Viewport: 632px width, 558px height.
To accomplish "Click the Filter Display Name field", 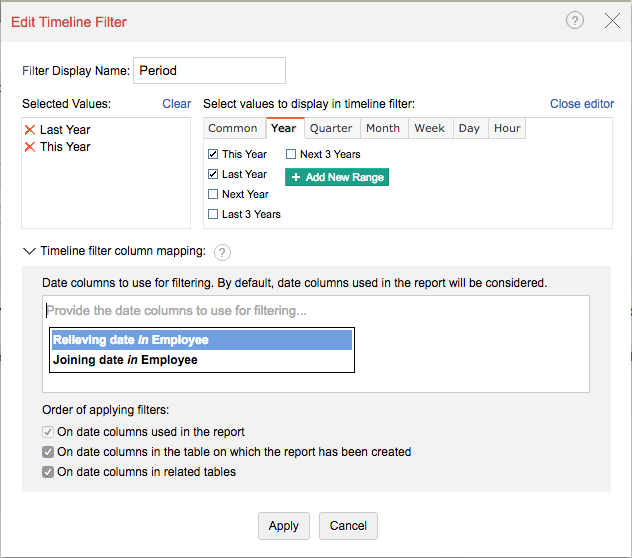I will pyautogui.click(x=209, y=71).
